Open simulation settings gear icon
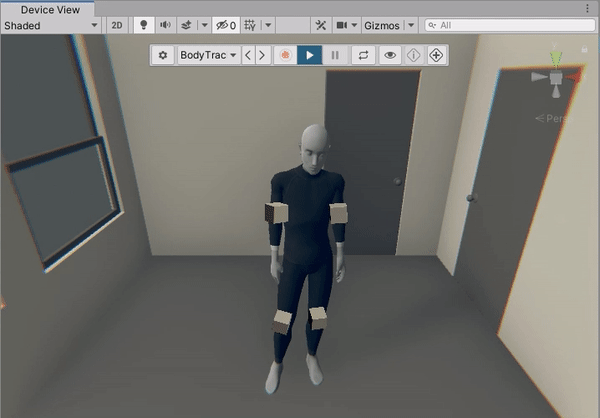Viewport: 600px width, 418px height. (x=164, y=55)
